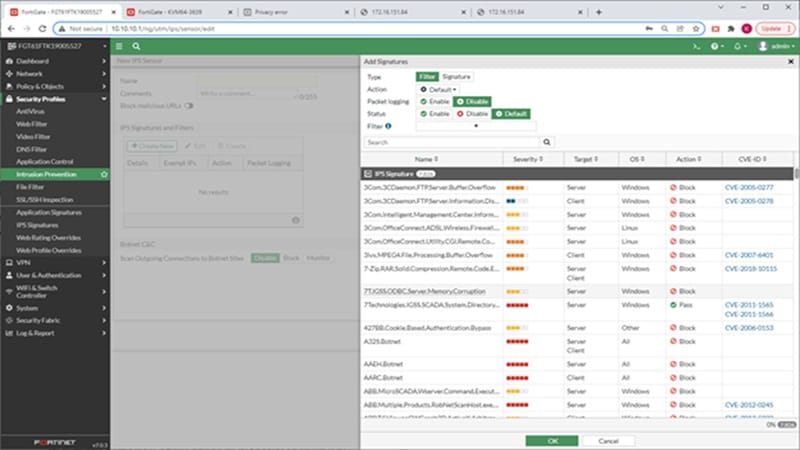Click the Chrome profile avatar
The height and width of the screenshot is (450, 800).
tap(746, 29)
